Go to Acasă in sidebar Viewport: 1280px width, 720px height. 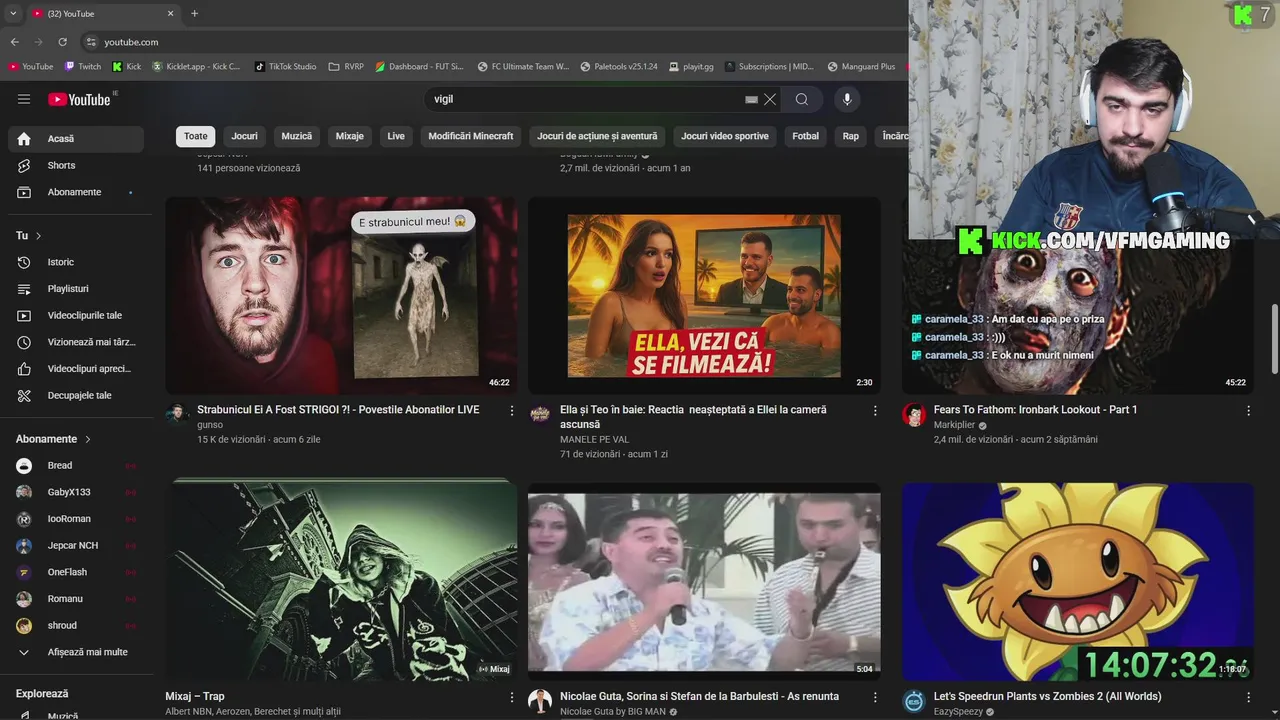point(76,139)
